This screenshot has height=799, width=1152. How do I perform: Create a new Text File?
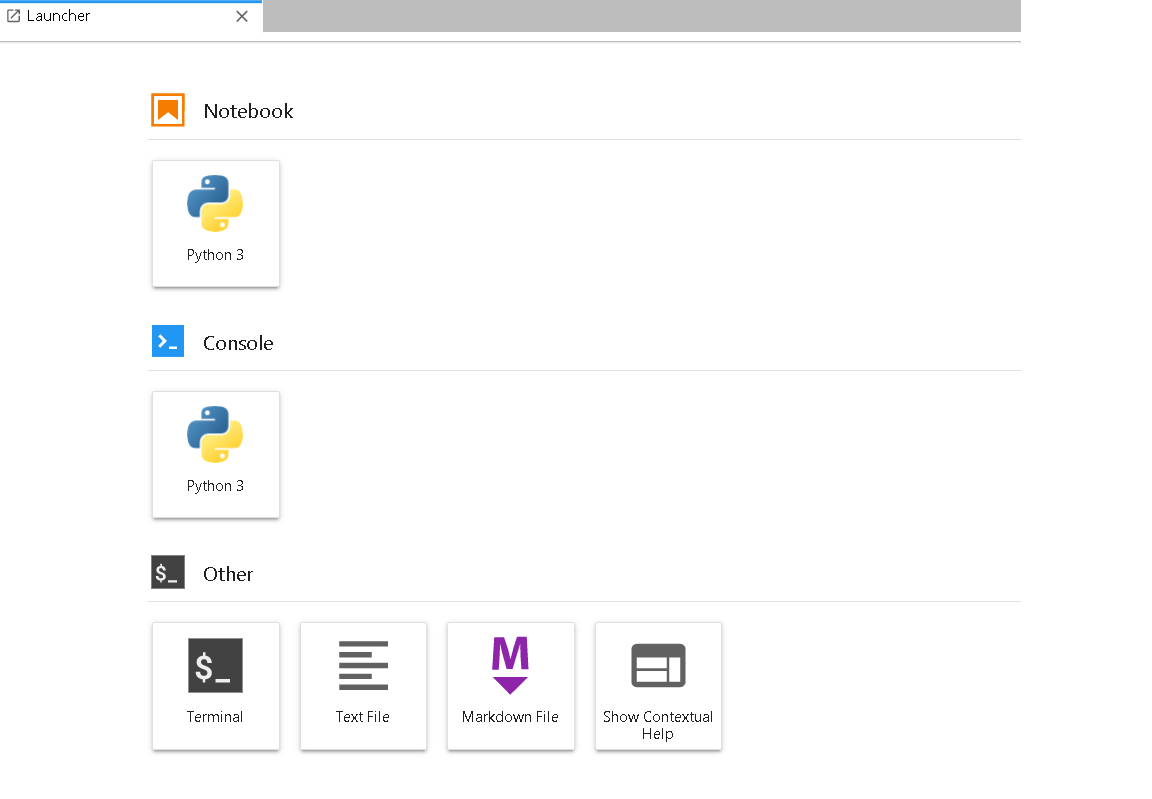(363, 686)
